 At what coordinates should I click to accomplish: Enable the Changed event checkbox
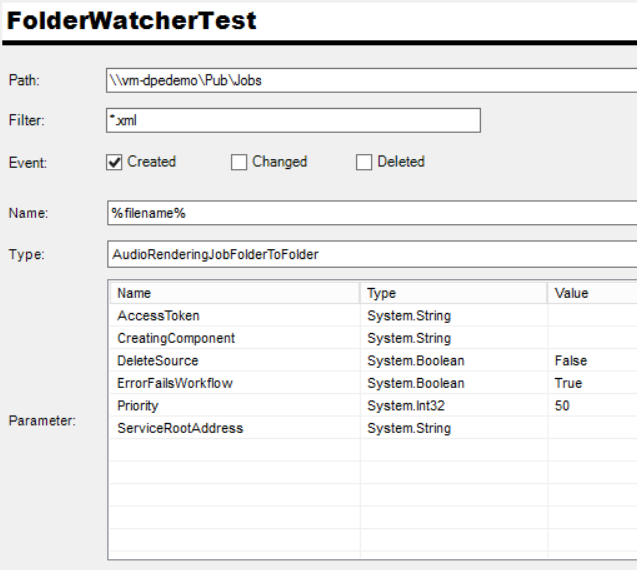coord(239,162)
